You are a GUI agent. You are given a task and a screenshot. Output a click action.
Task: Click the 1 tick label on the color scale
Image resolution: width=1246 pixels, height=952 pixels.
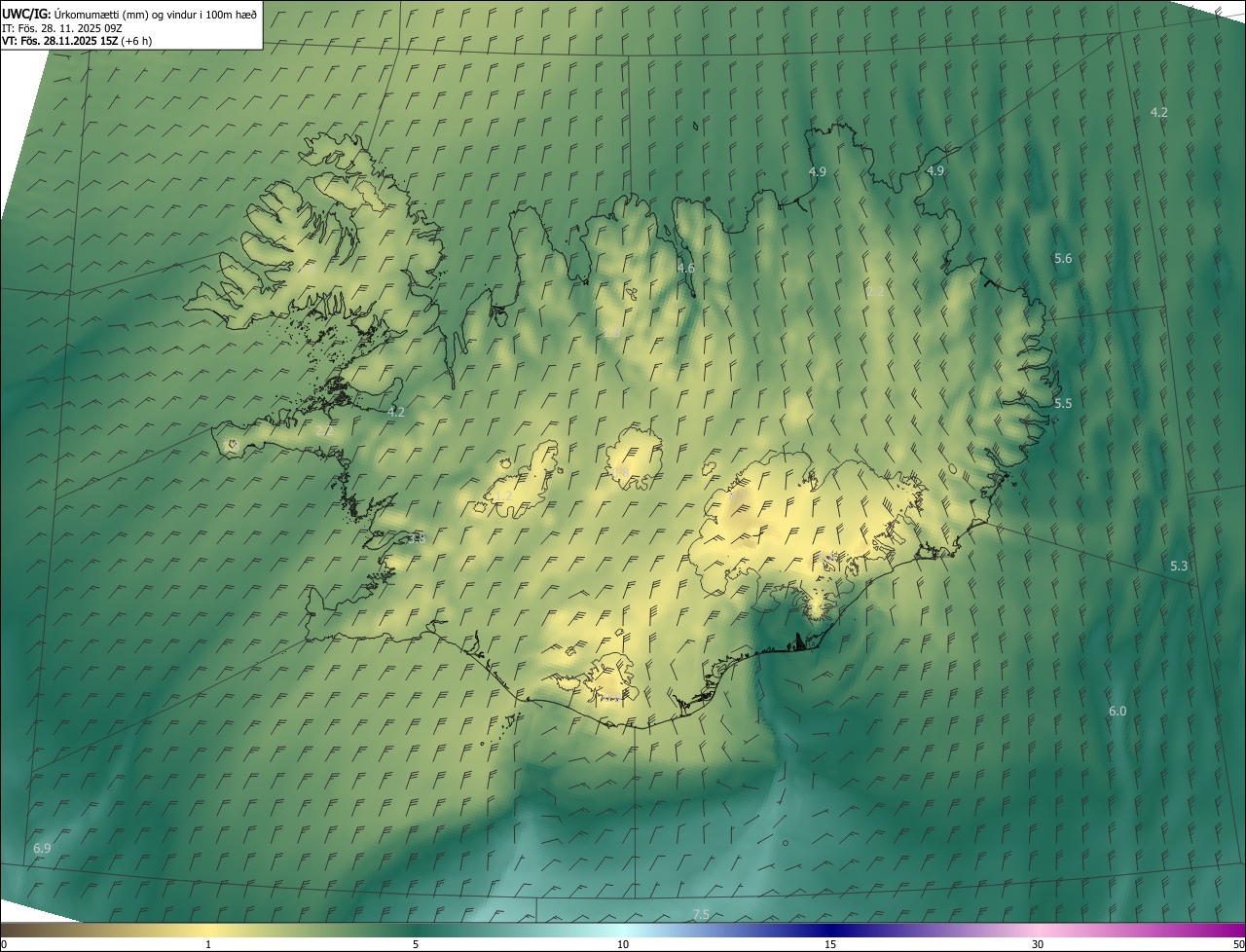[x=208, y=944]
